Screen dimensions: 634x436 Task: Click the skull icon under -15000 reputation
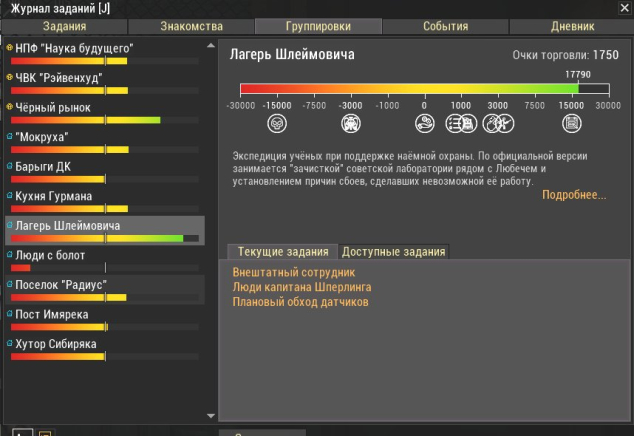[277, 123]
